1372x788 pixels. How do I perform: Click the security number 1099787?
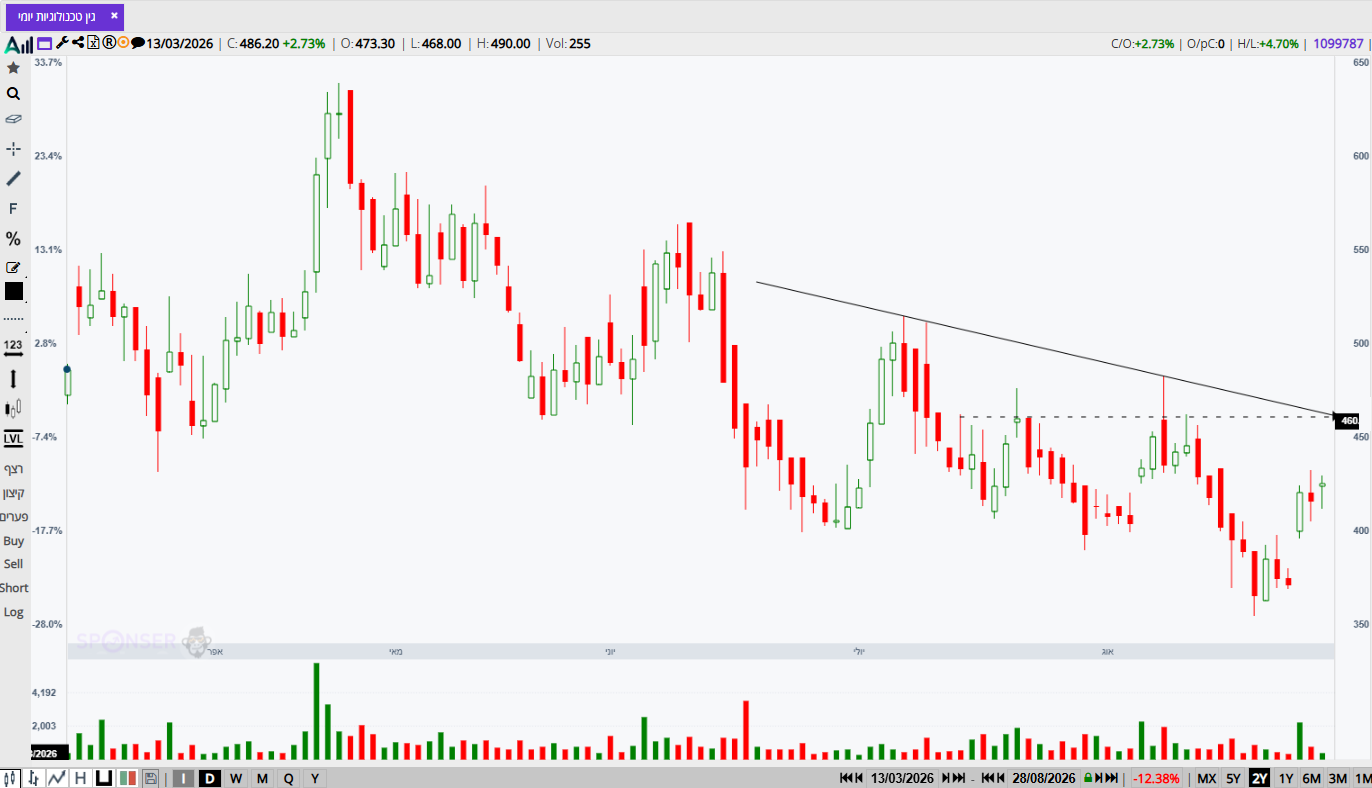coord(1339,44)
